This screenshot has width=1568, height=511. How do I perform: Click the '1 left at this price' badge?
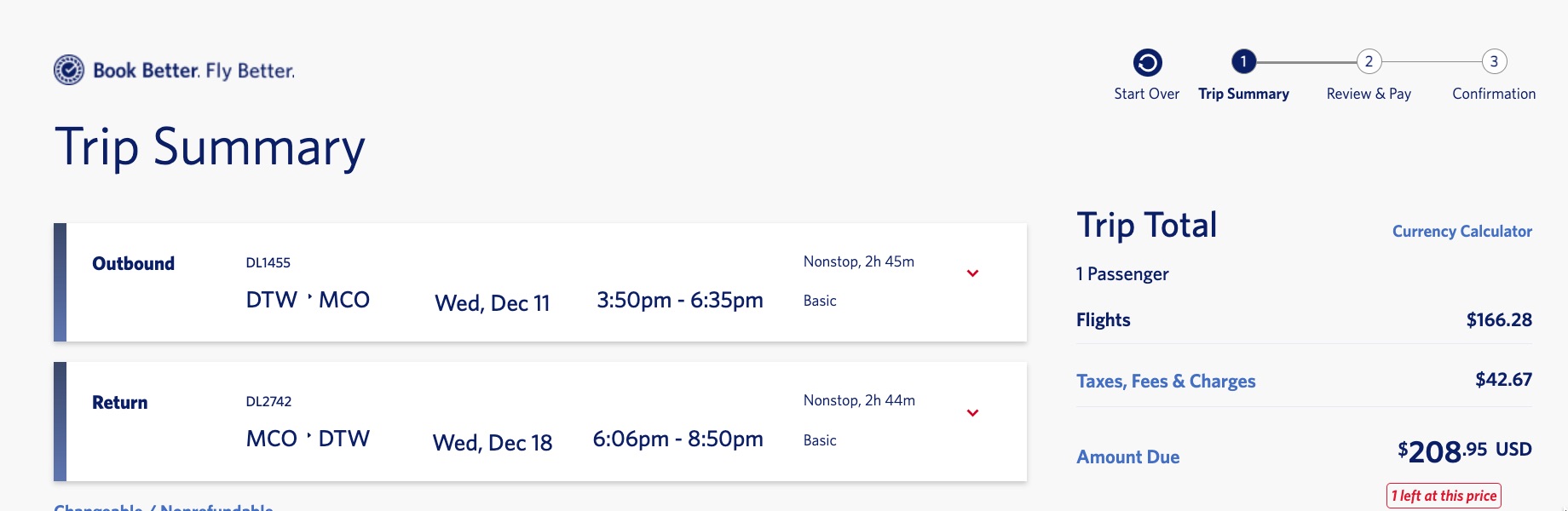1444,493
